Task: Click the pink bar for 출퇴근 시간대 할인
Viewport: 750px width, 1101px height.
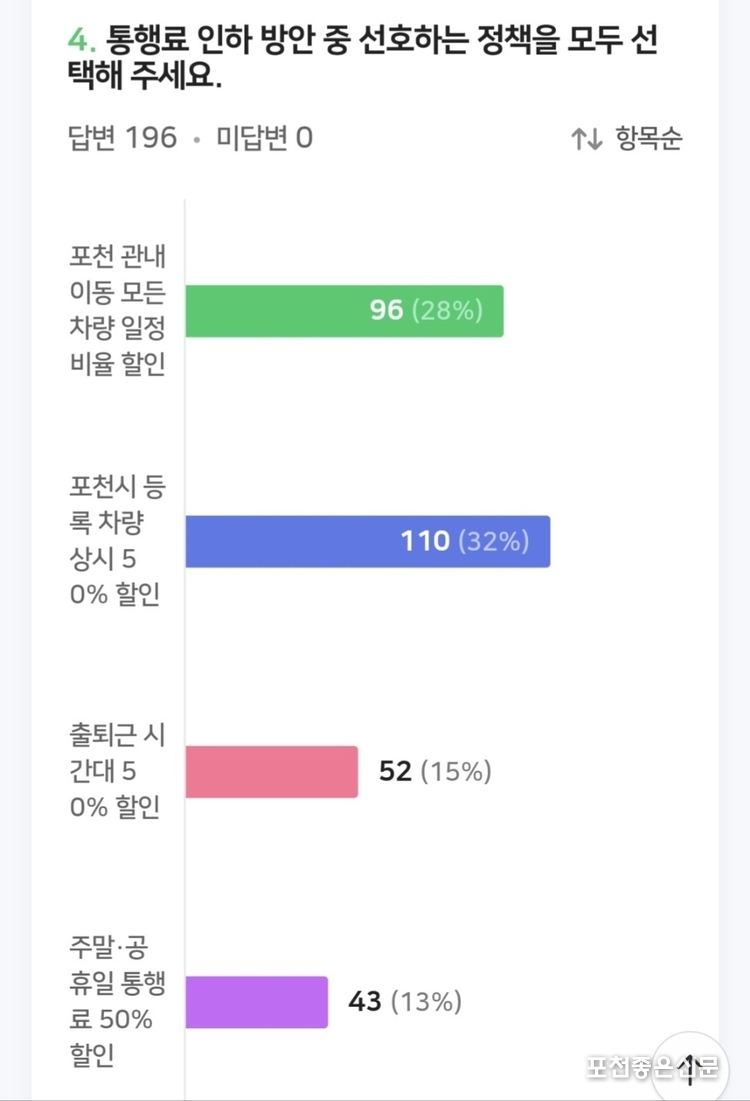Action: pos(272,772)
